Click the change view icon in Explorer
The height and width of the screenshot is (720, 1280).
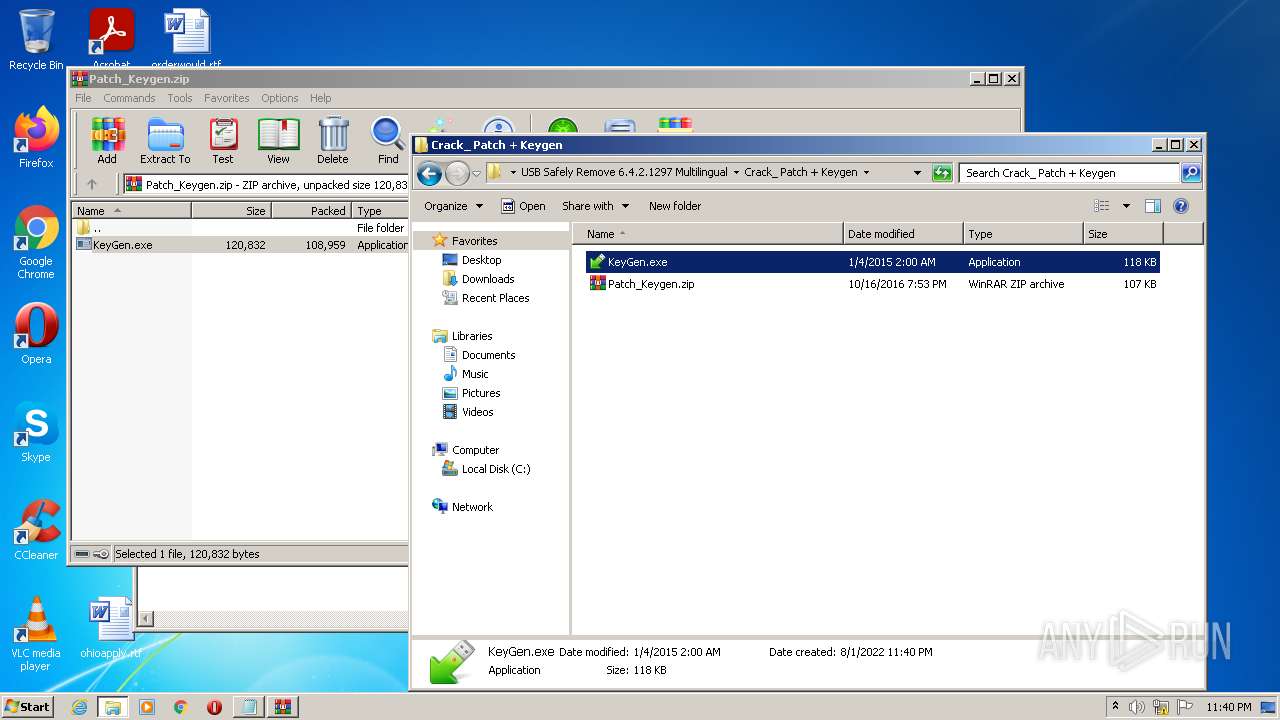(x=1102, y=206)
